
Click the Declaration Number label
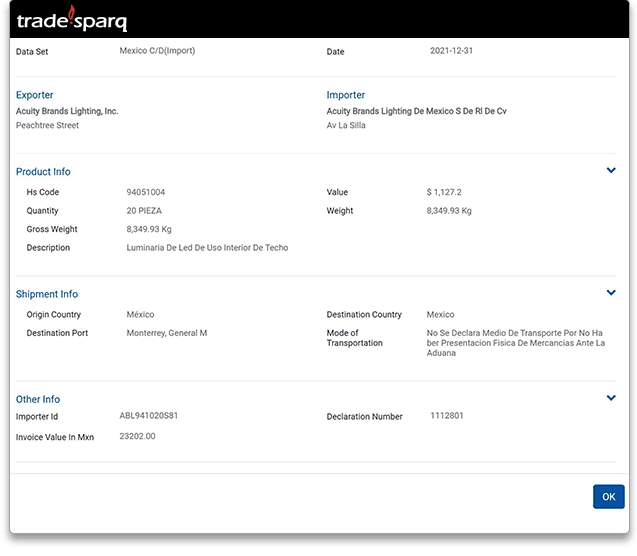pos(364,417)
